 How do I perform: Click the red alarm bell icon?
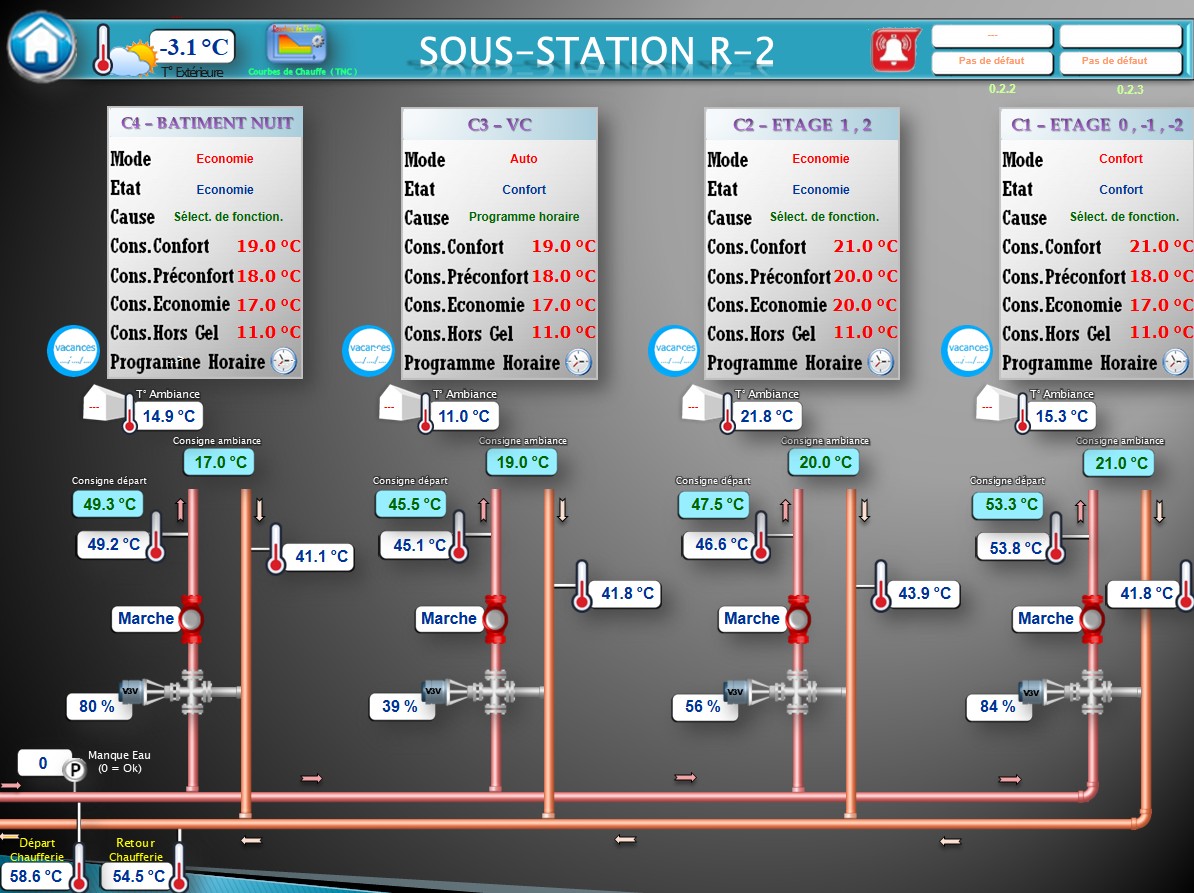tap(895, 48)
